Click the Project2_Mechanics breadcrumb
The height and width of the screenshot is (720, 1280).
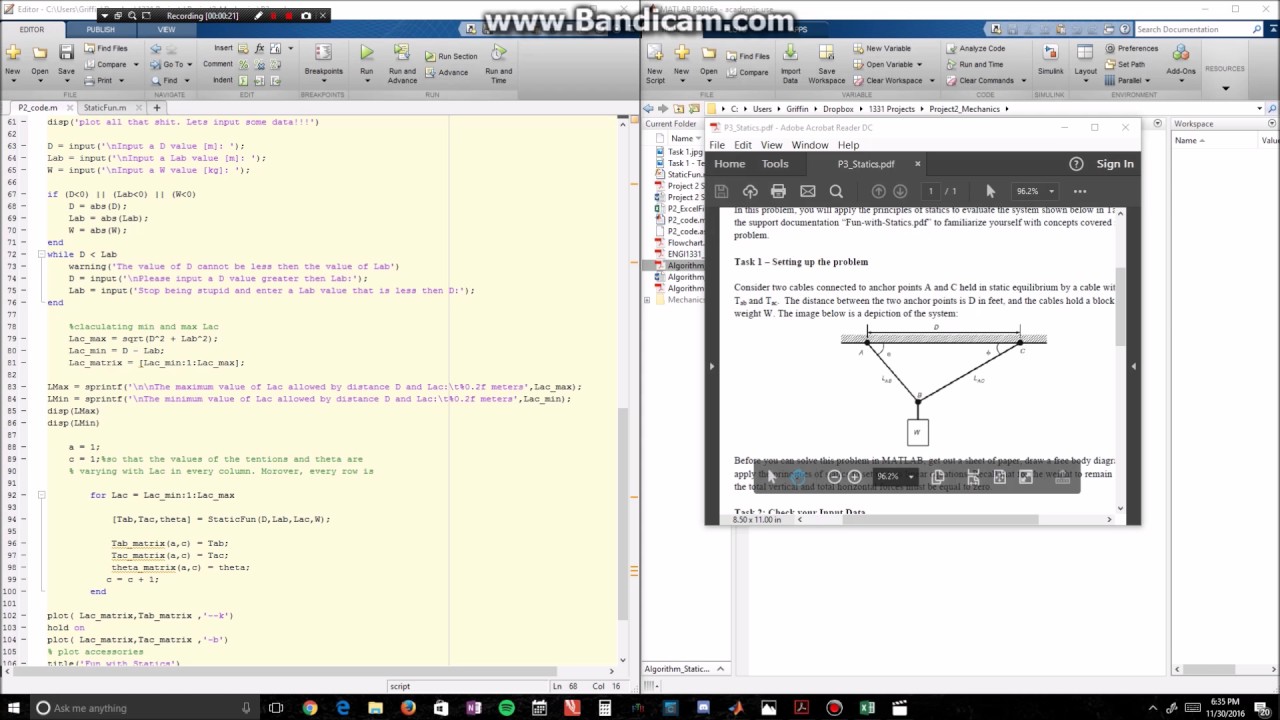coord(965,109)
